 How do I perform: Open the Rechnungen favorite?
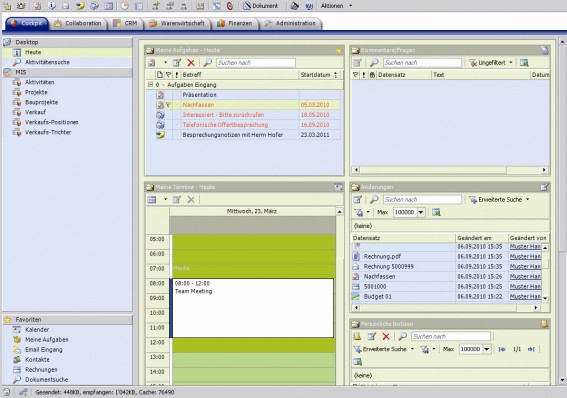[41, 370]
